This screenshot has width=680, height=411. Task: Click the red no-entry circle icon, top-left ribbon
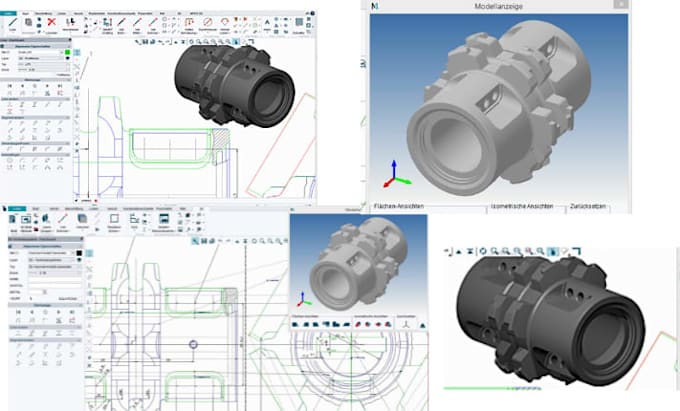[208, 22]
